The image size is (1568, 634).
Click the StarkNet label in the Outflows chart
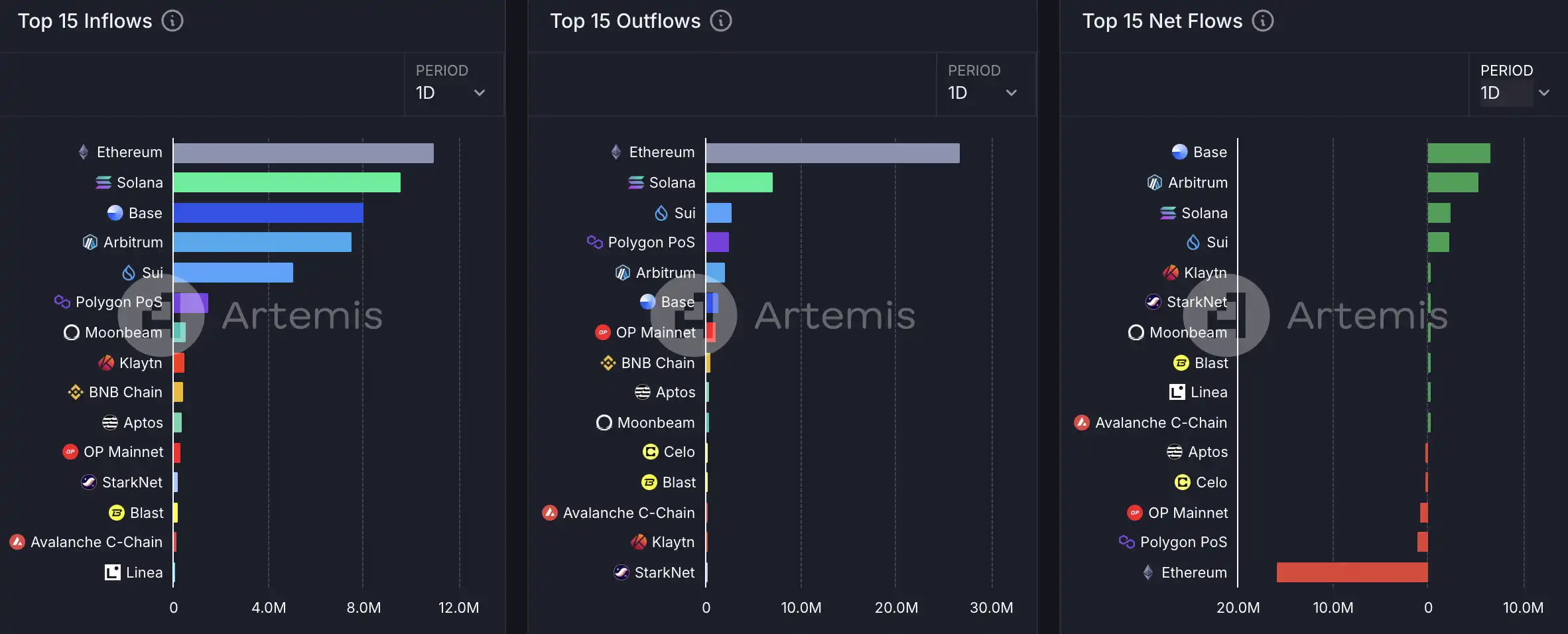665,572
